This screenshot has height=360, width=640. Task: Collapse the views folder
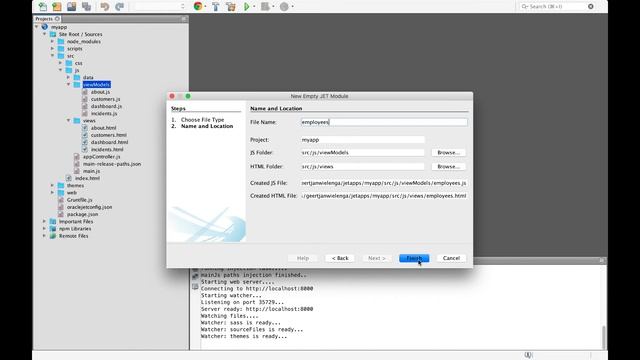pos(69,120)
